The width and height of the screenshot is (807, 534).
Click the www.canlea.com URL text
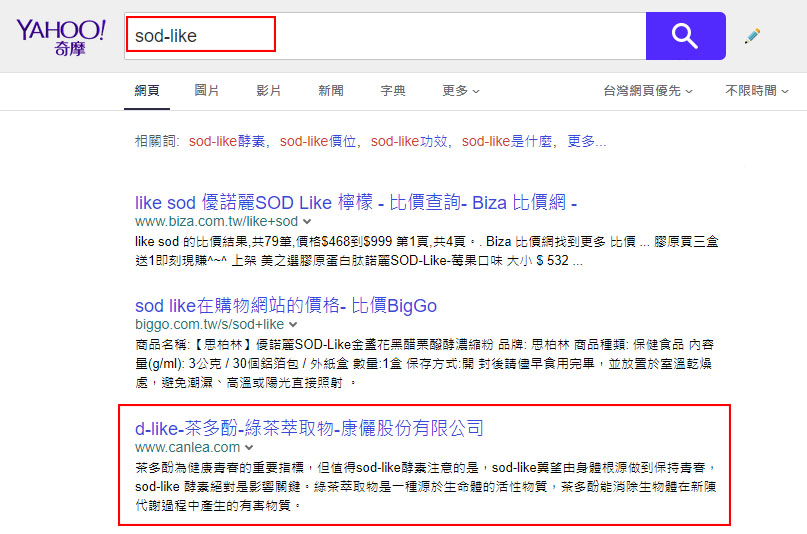pos(187,448)
